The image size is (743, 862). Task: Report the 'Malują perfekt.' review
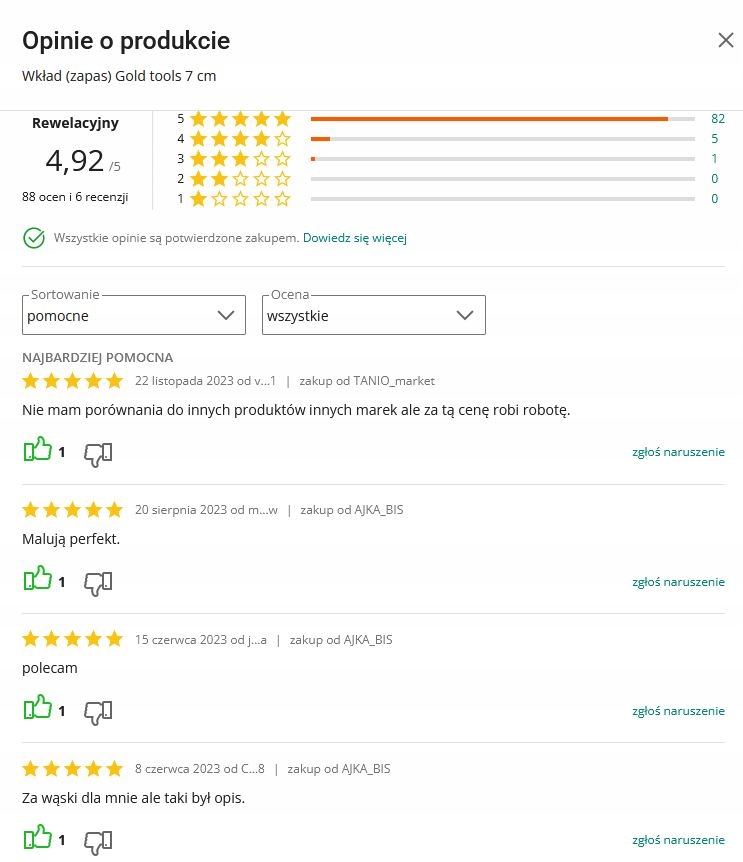coord(678,581)
